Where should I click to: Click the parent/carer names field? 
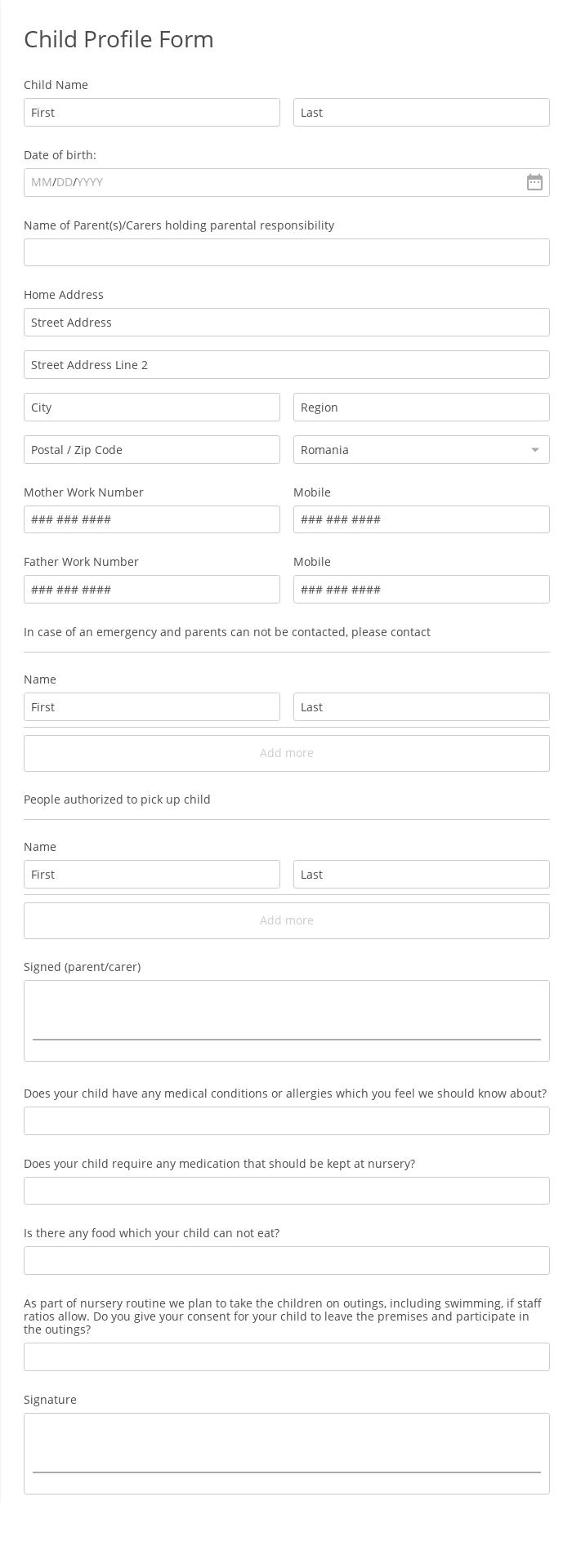click(x=286, y=252)
